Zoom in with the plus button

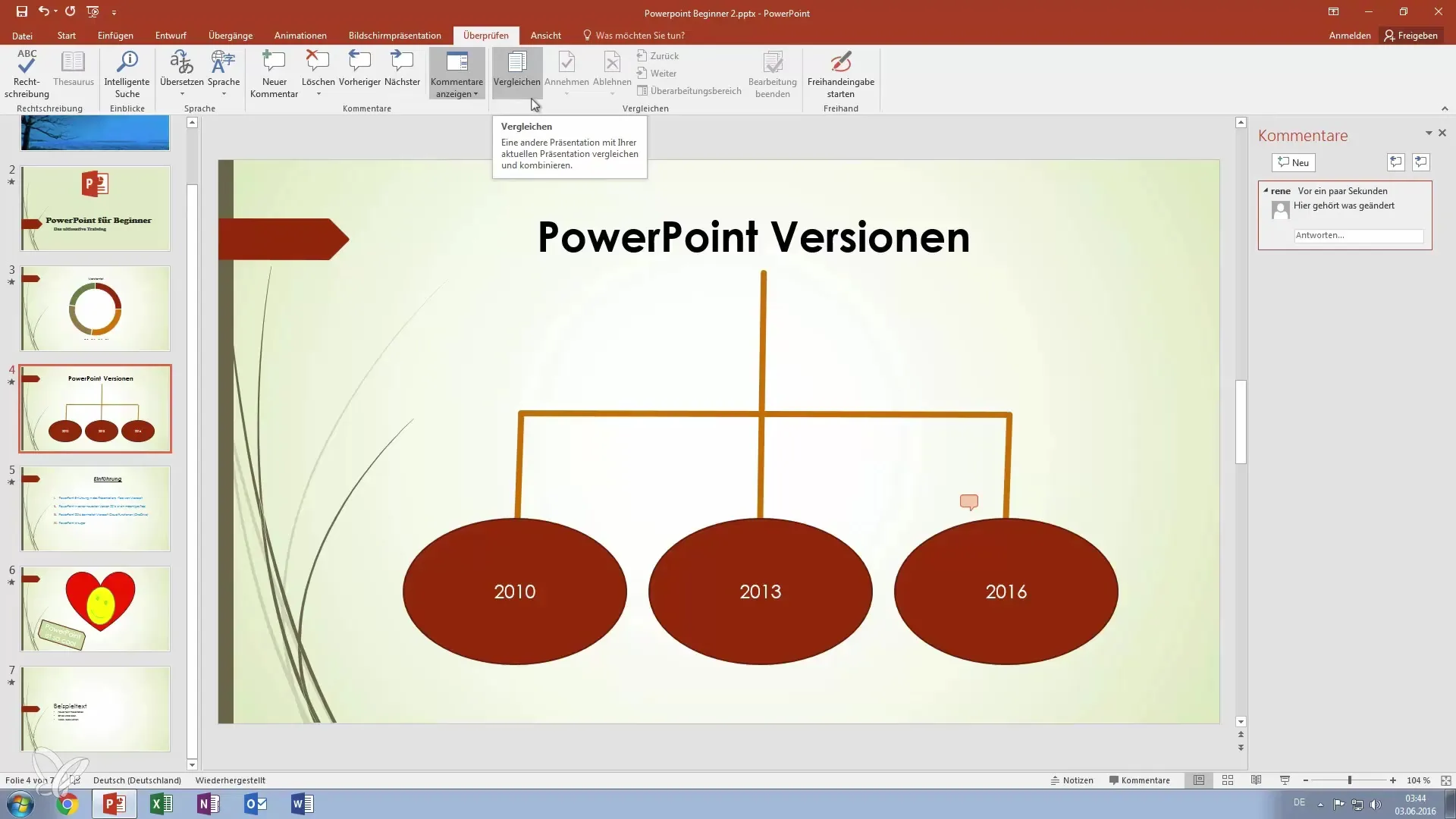point(1392,780)
